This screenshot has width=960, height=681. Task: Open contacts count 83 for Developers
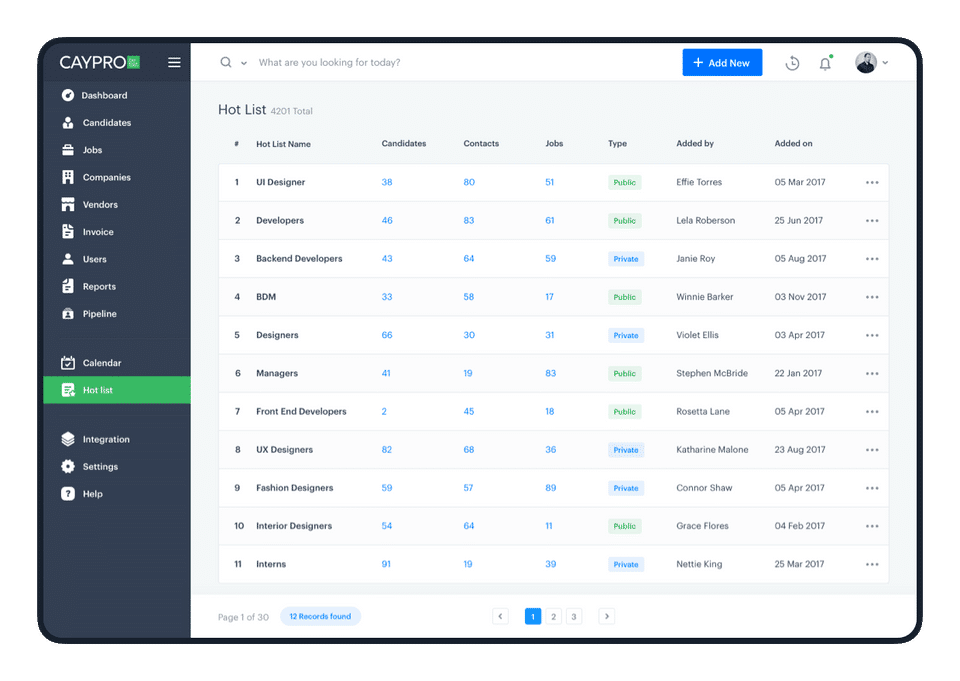pyautogui.click(x=469, y=220)
